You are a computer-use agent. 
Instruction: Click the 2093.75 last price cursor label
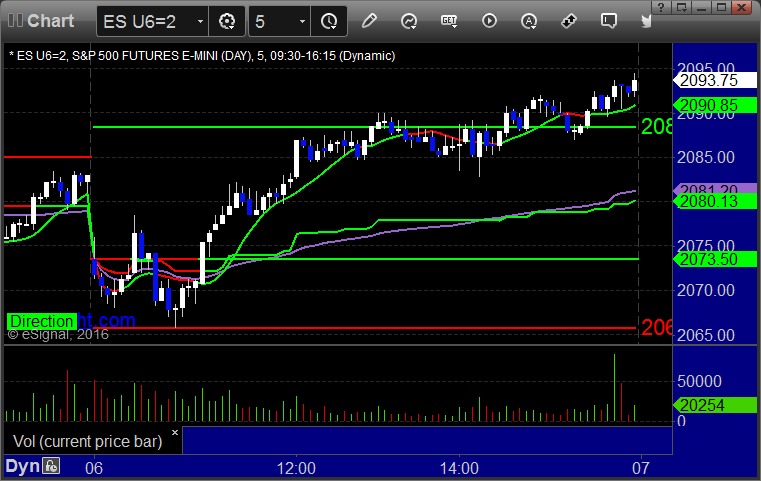715,80
